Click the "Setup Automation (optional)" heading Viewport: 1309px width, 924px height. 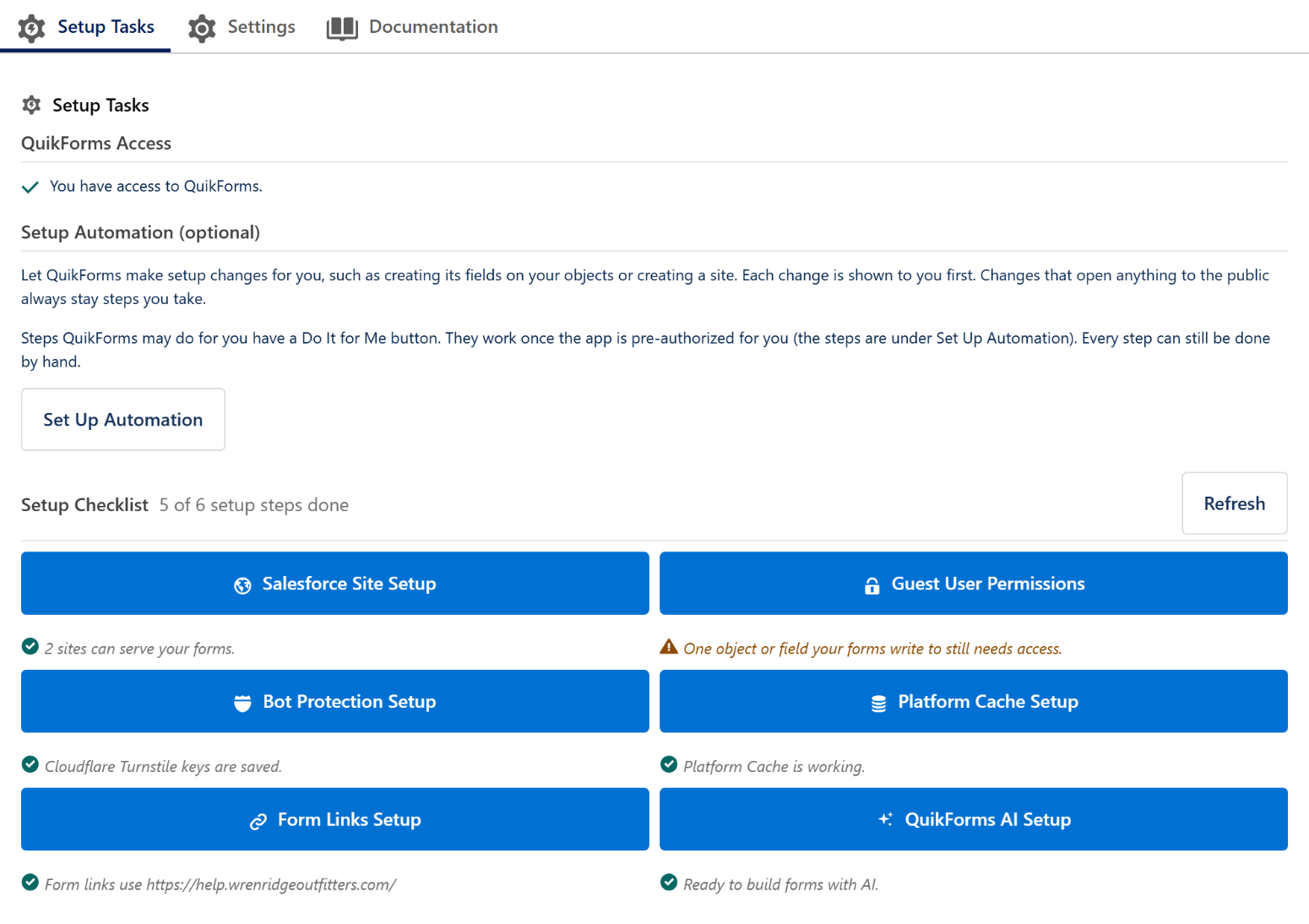(141, 232)
